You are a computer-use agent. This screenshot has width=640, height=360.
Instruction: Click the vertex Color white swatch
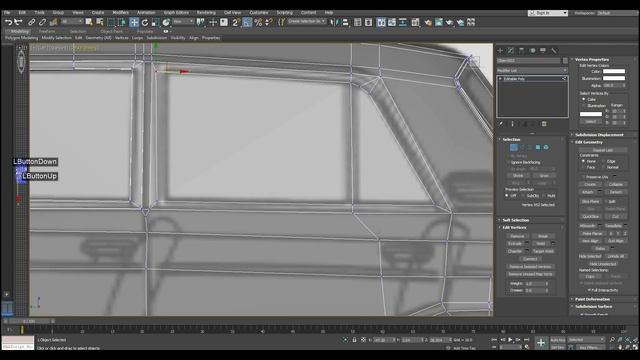[614, 71]
